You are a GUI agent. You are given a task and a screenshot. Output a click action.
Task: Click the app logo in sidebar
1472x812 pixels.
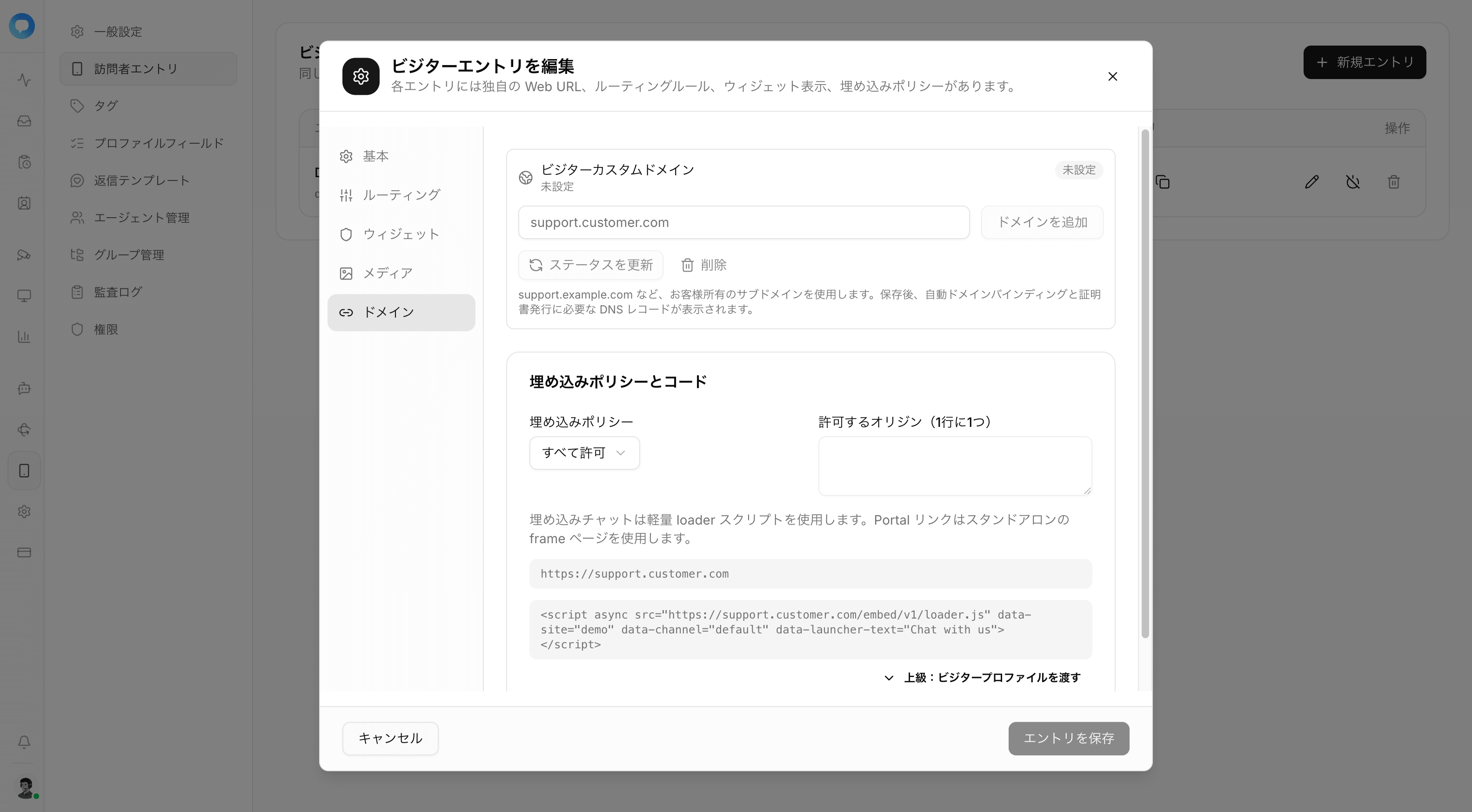coord(22,26)
